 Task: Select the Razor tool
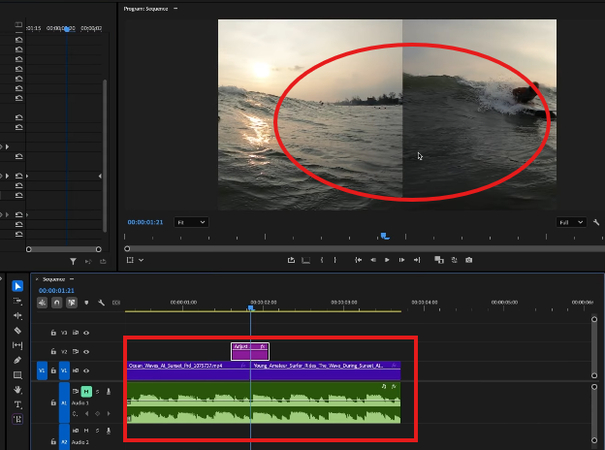[x=17, y=330]
